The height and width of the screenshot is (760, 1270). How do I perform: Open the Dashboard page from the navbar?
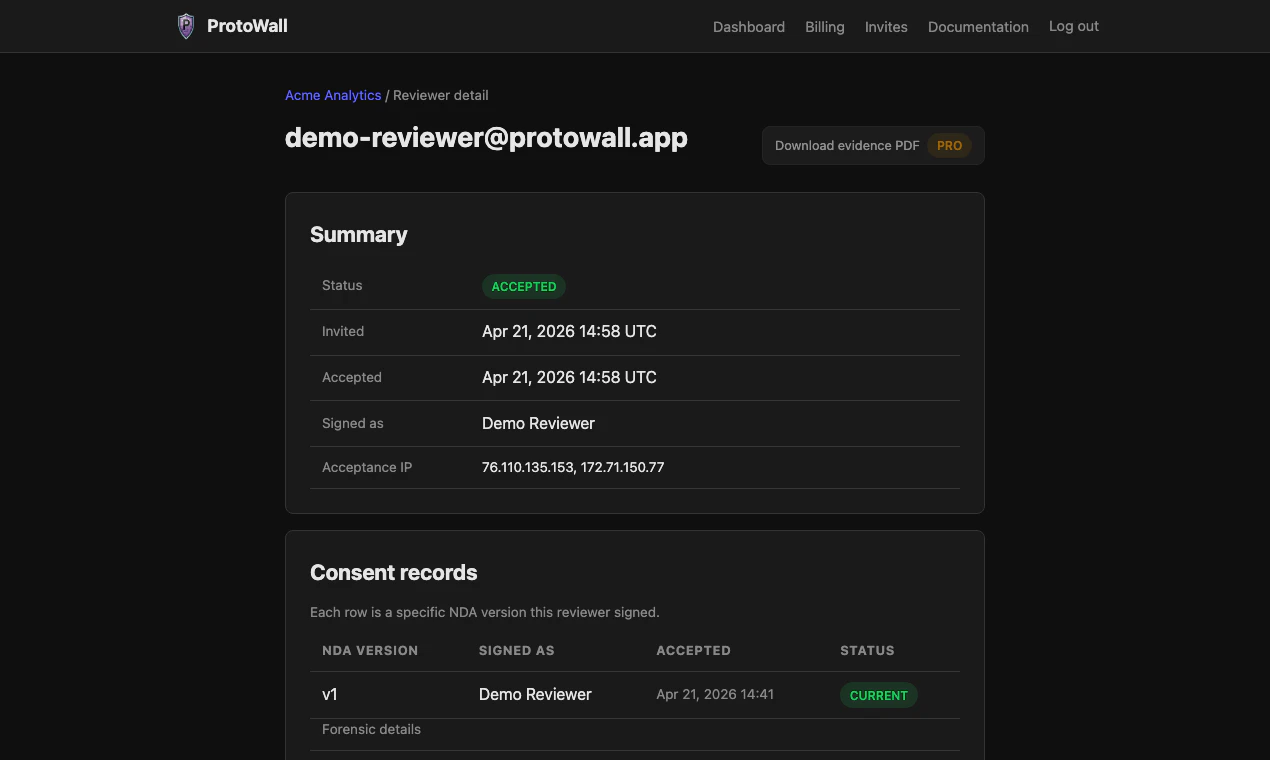pos(748,27)
